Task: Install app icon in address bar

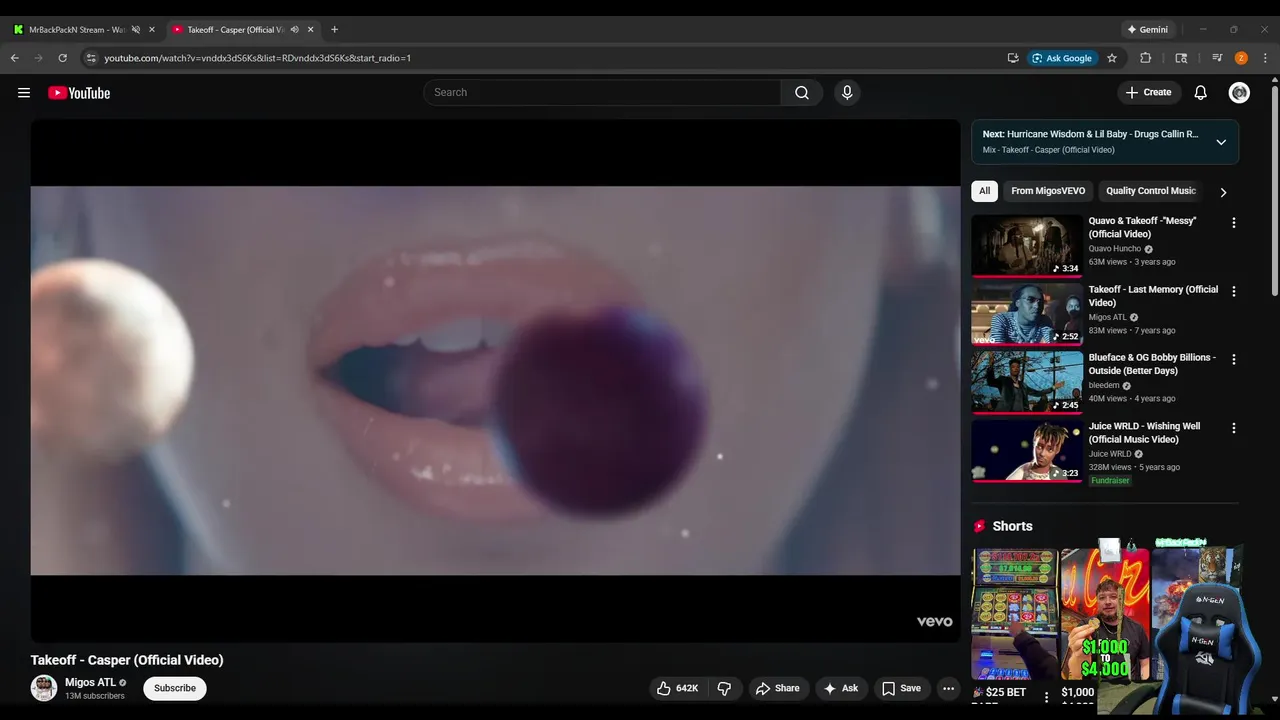Action: pyautogui.click(x=1013, y=58)
